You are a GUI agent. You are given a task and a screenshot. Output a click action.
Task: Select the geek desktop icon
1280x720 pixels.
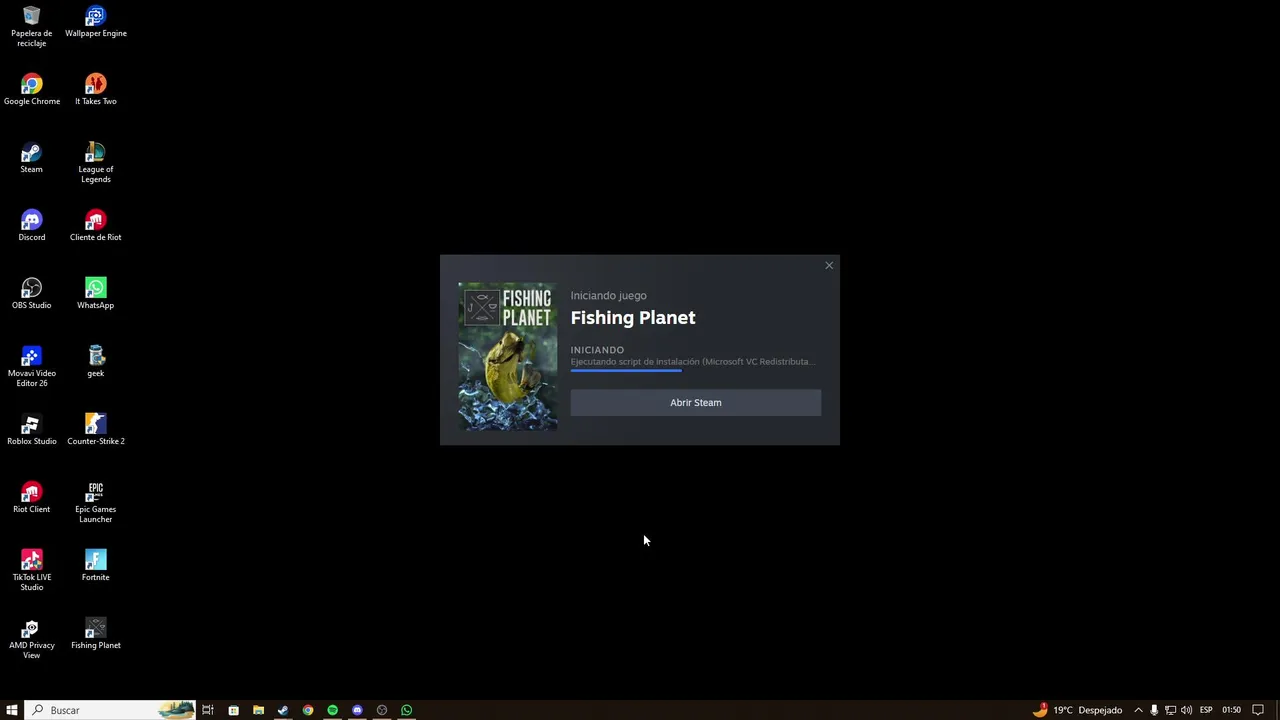(96, 361)
